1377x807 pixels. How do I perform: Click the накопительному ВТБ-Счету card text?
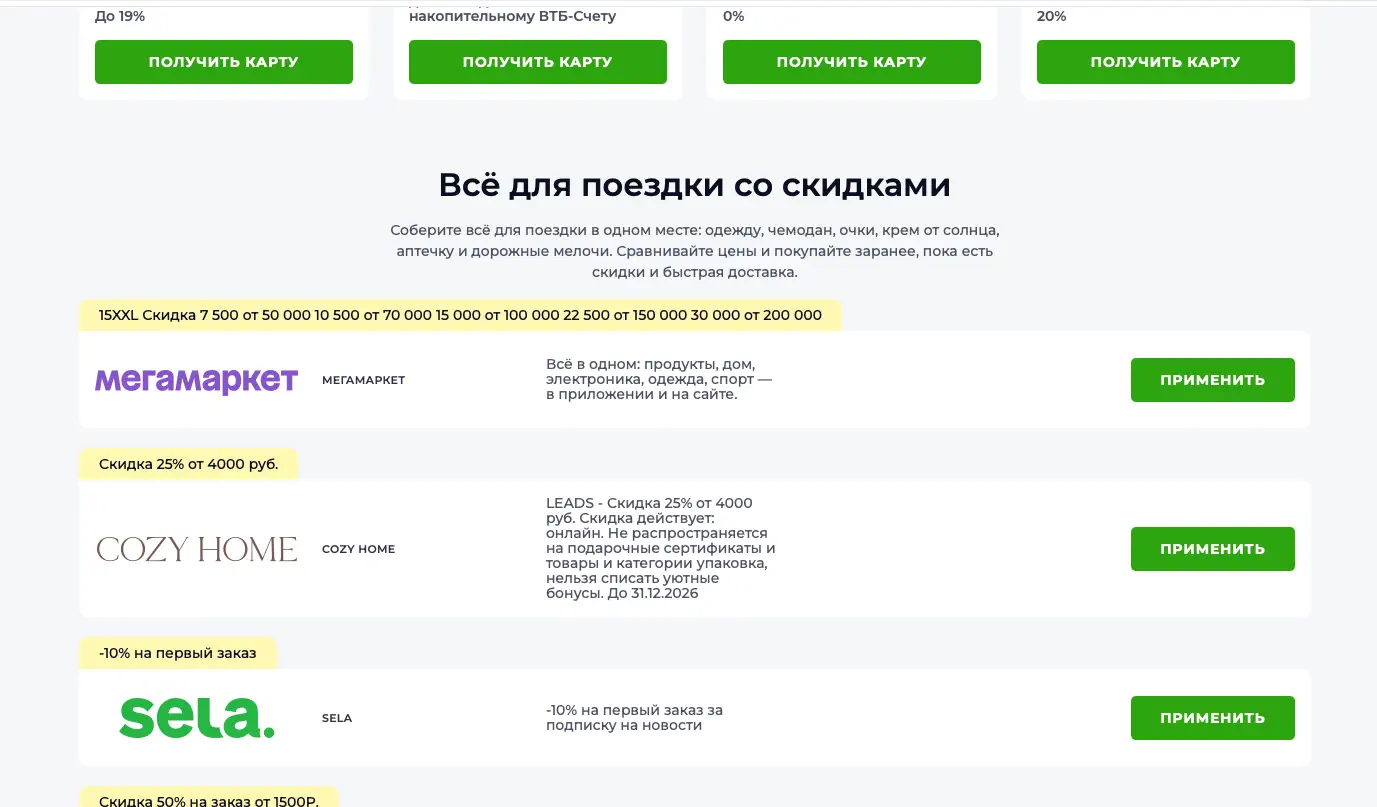[513, 16]
